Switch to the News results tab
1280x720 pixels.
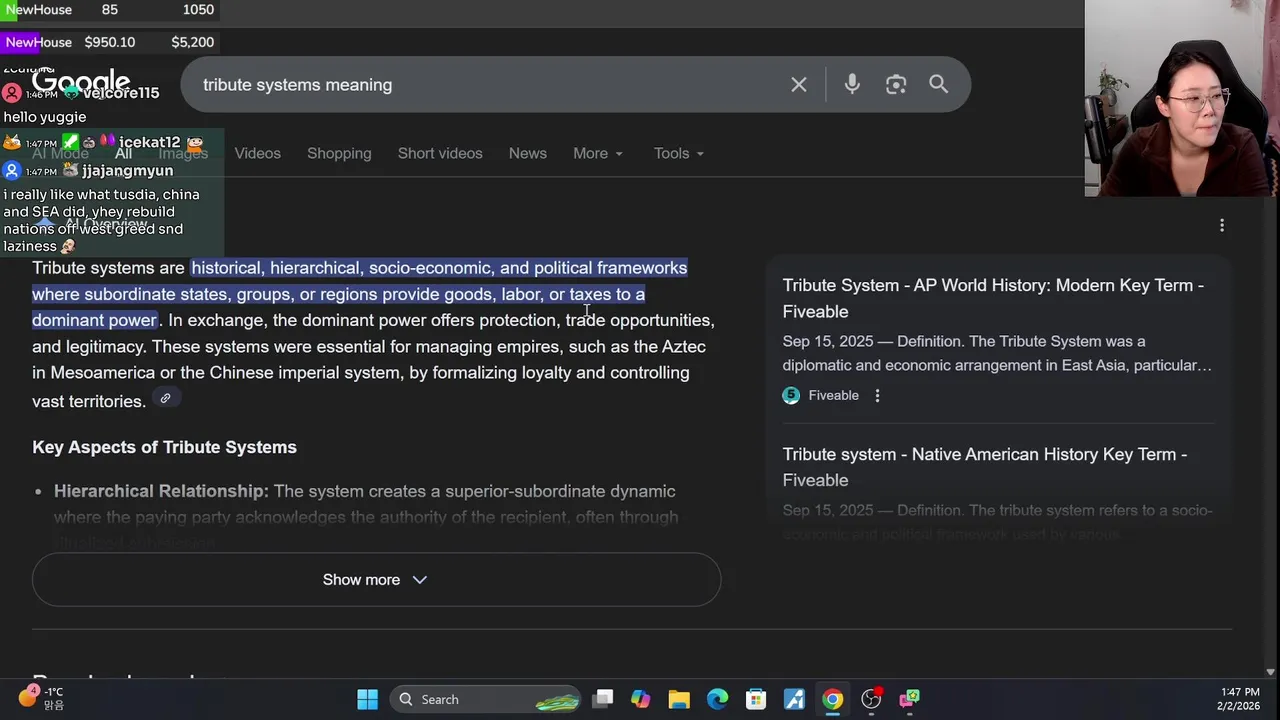[x=527, y=153]
